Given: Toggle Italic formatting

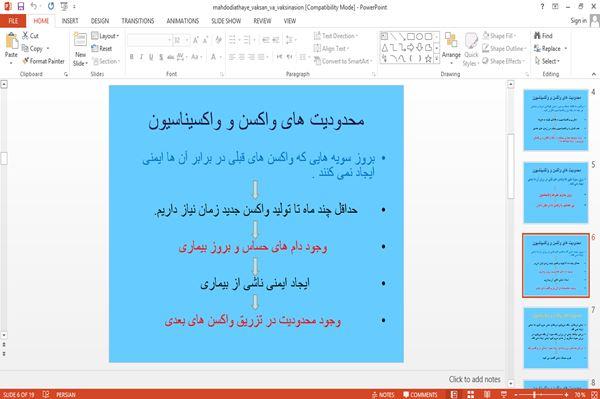Looking at the screenshot, I should (141, 57).
